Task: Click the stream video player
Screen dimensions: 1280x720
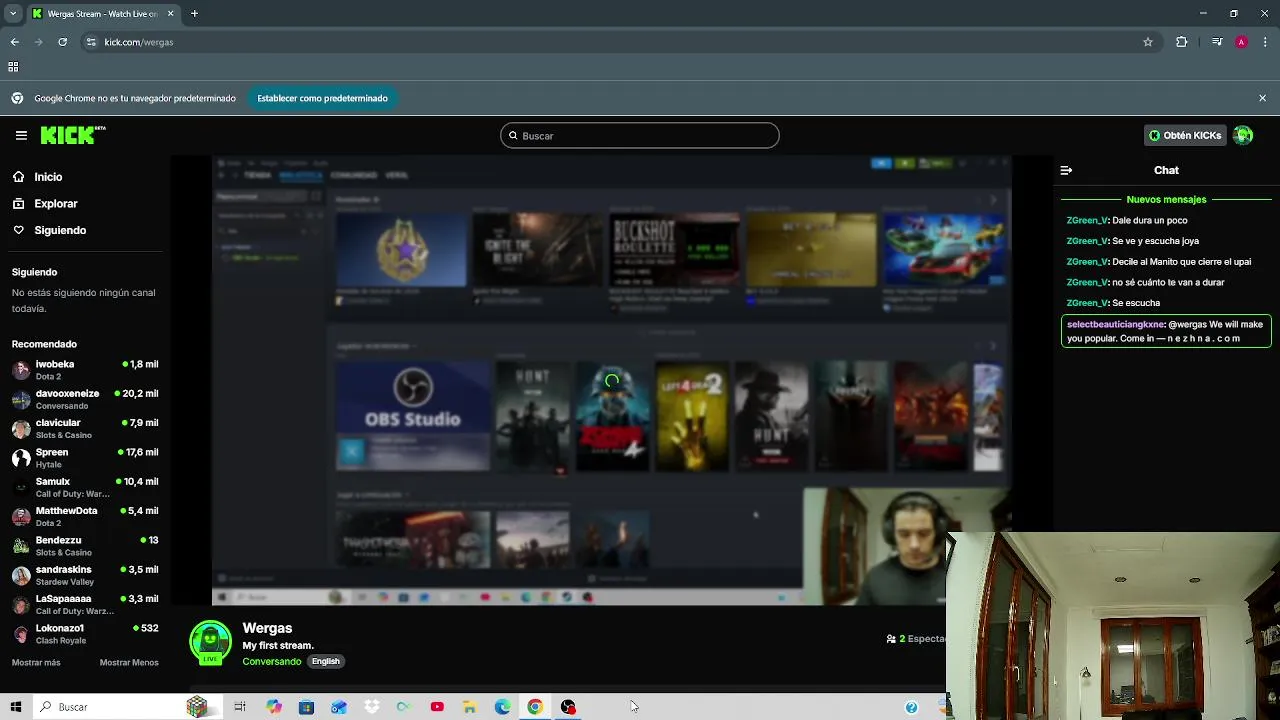Action: click(611, 380)
